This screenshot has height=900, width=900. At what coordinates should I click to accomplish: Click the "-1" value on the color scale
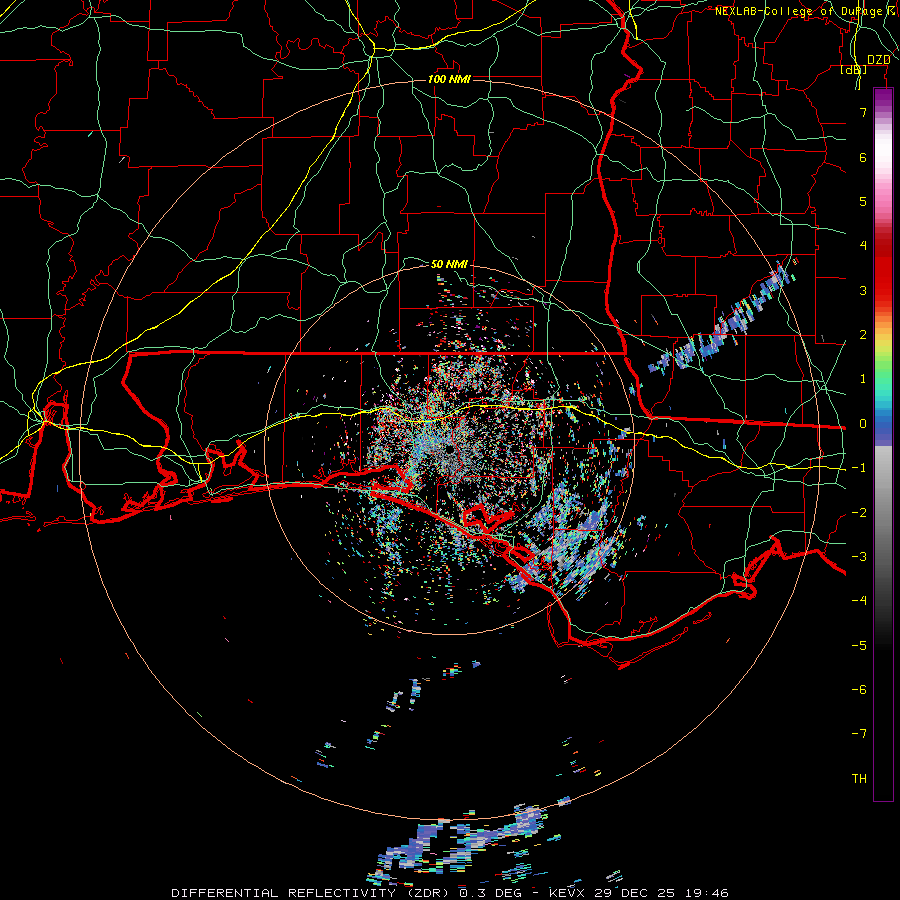[859, 468]
